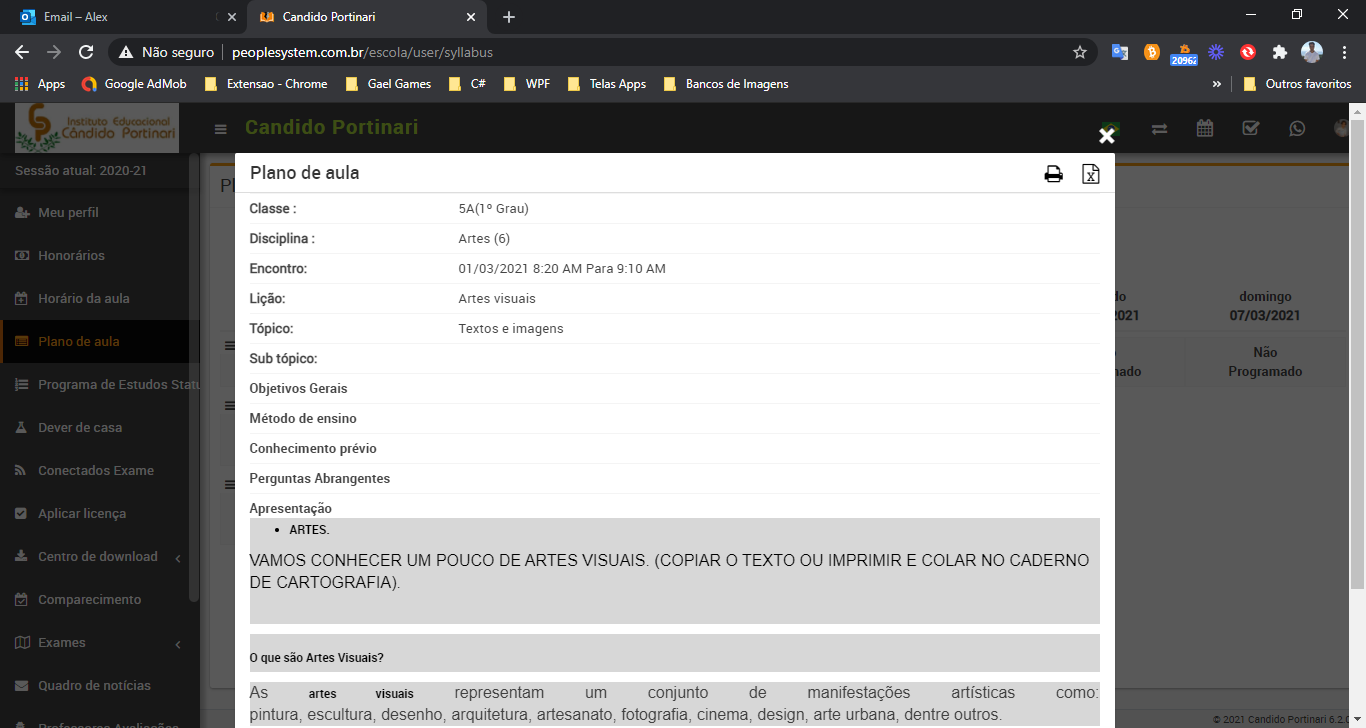Open the calendar icon in the top bar
The width and height of the screenshot is (1366, 728).
click(x=1205, y=128)
